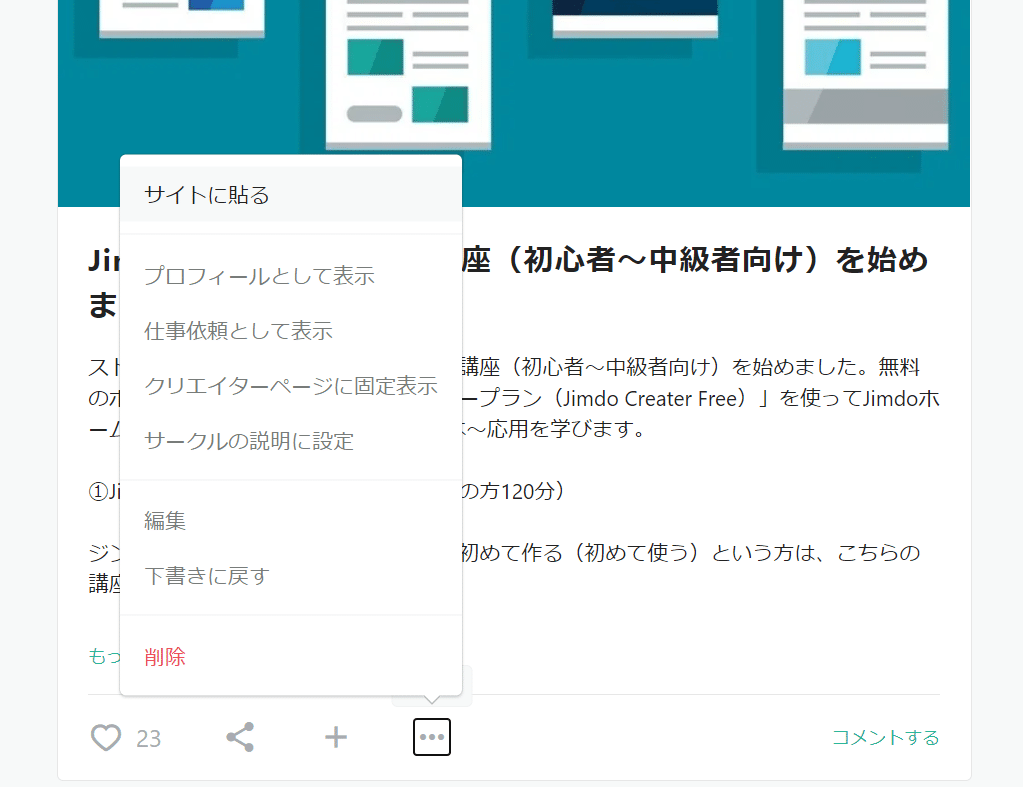Click the コメントする link

click(885, 737)
